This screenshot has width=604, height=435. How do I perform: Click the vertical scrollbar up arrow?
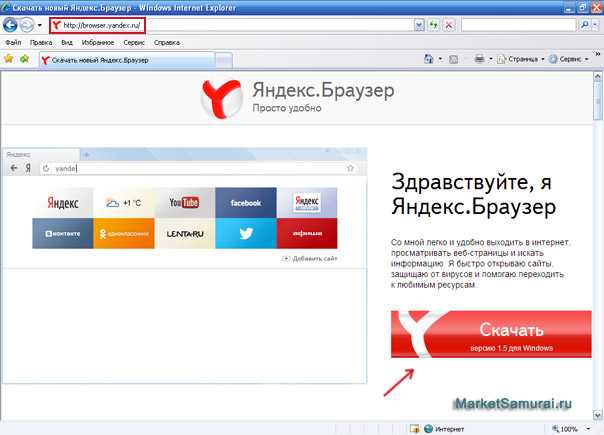click(x=597, y=77)
